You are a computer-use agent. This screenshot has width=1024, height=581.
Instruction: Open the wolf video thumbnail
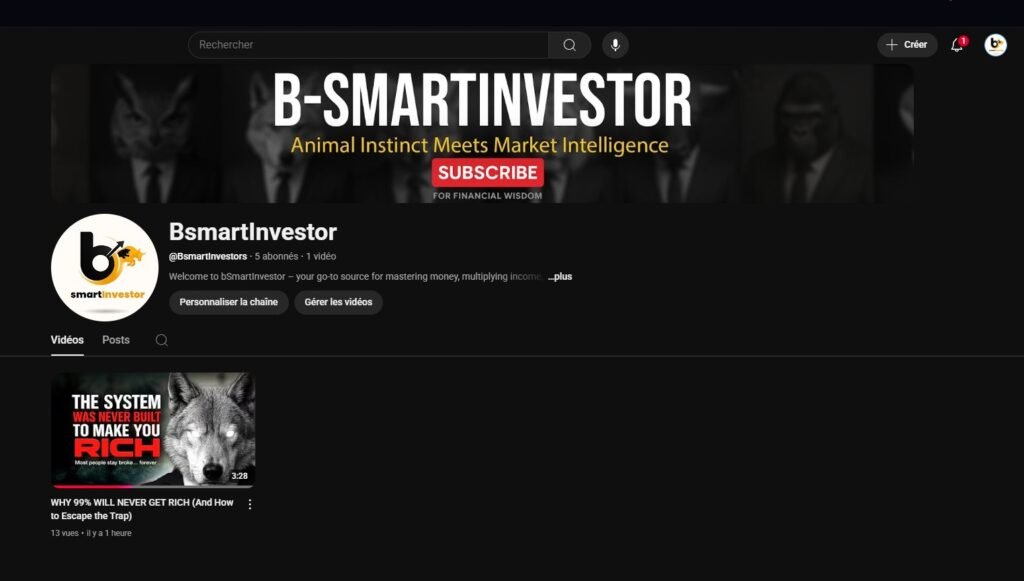[x=153, y=430]
